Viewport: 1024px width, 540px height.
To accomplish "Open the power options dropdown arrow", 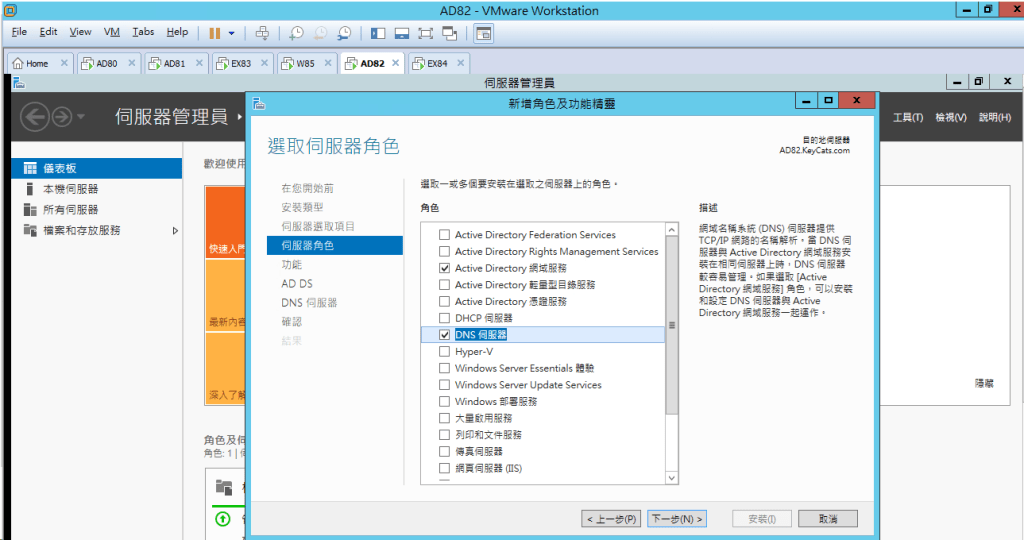I will [232, 33].
